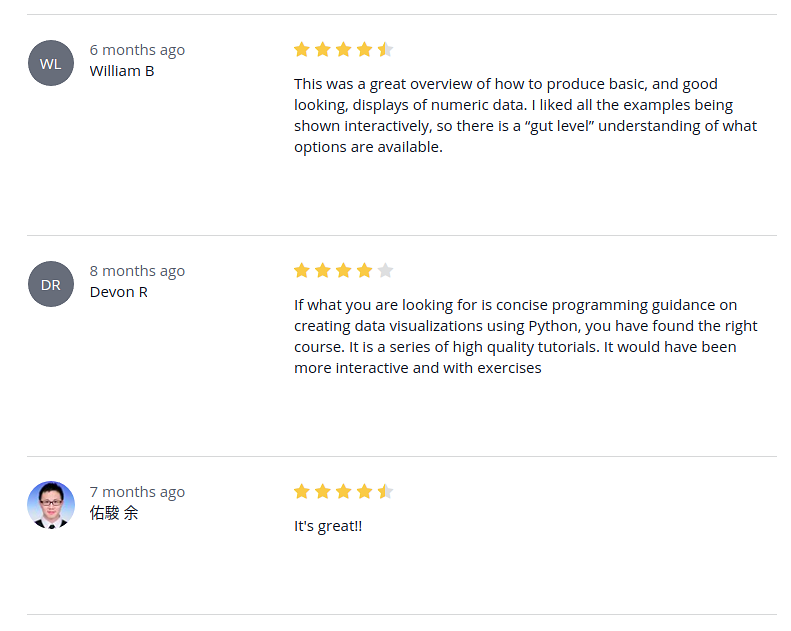The image size is (791, 631).
Task: Click the fourth star in William B's rating
Action: 364,49
